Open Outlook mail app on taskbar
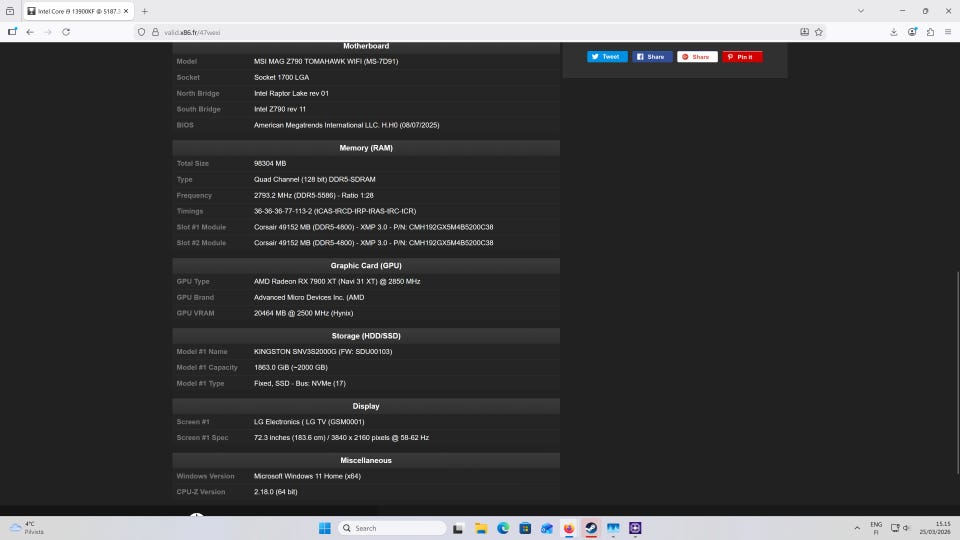Viewport: 960px width, 540px height. pyautogui.click(x=547, y=528)
